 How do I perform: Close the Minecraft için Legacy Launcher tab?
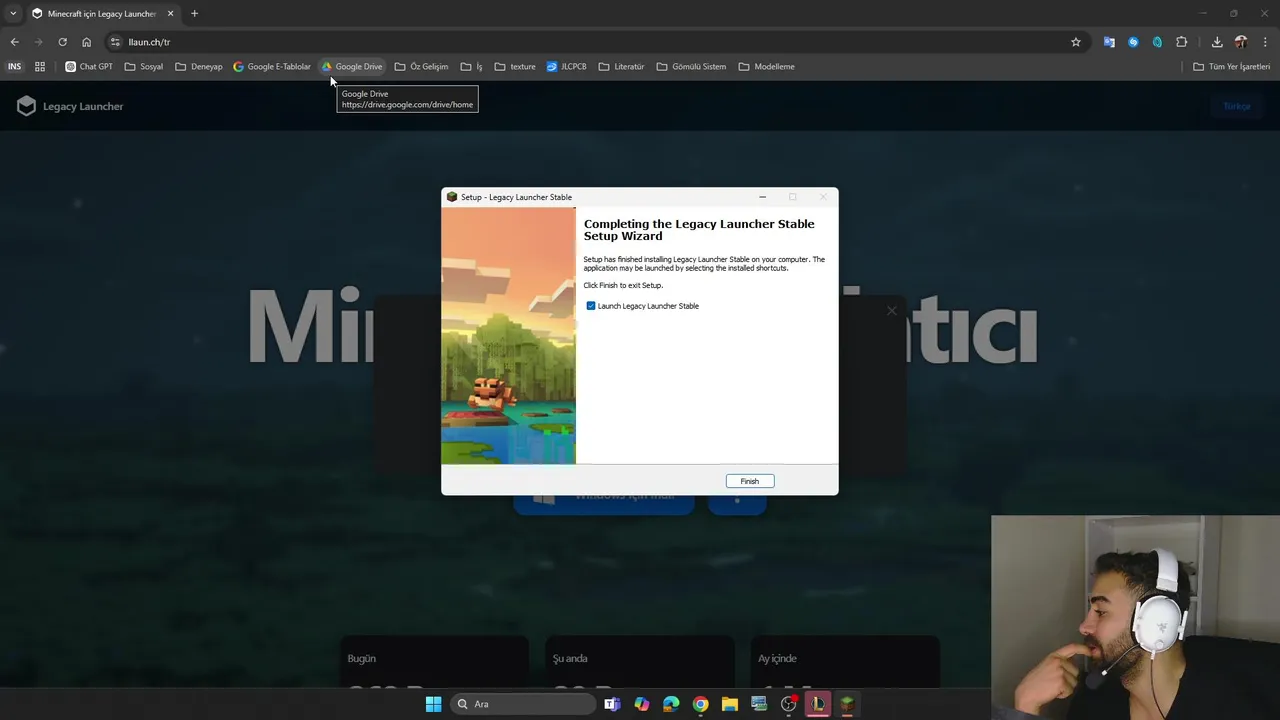point(170,14)
